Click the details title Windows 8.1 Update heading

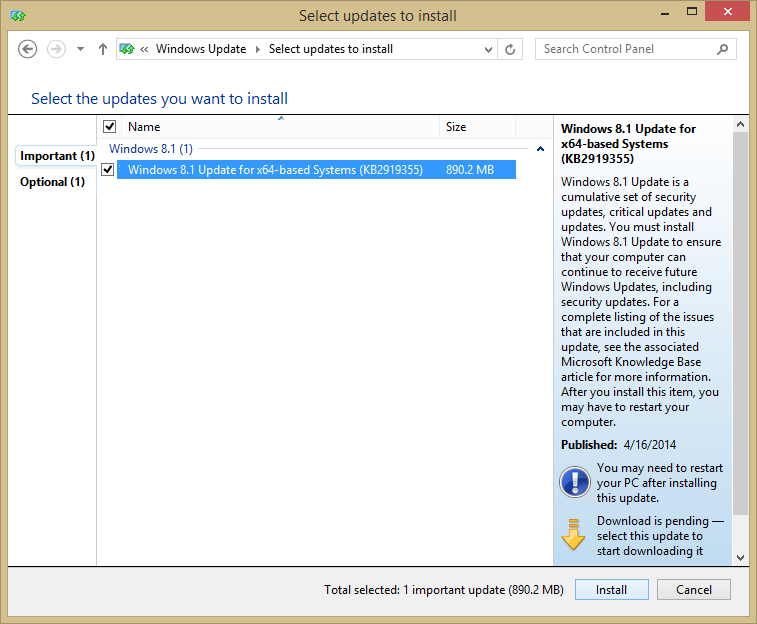tap(628, 144)
